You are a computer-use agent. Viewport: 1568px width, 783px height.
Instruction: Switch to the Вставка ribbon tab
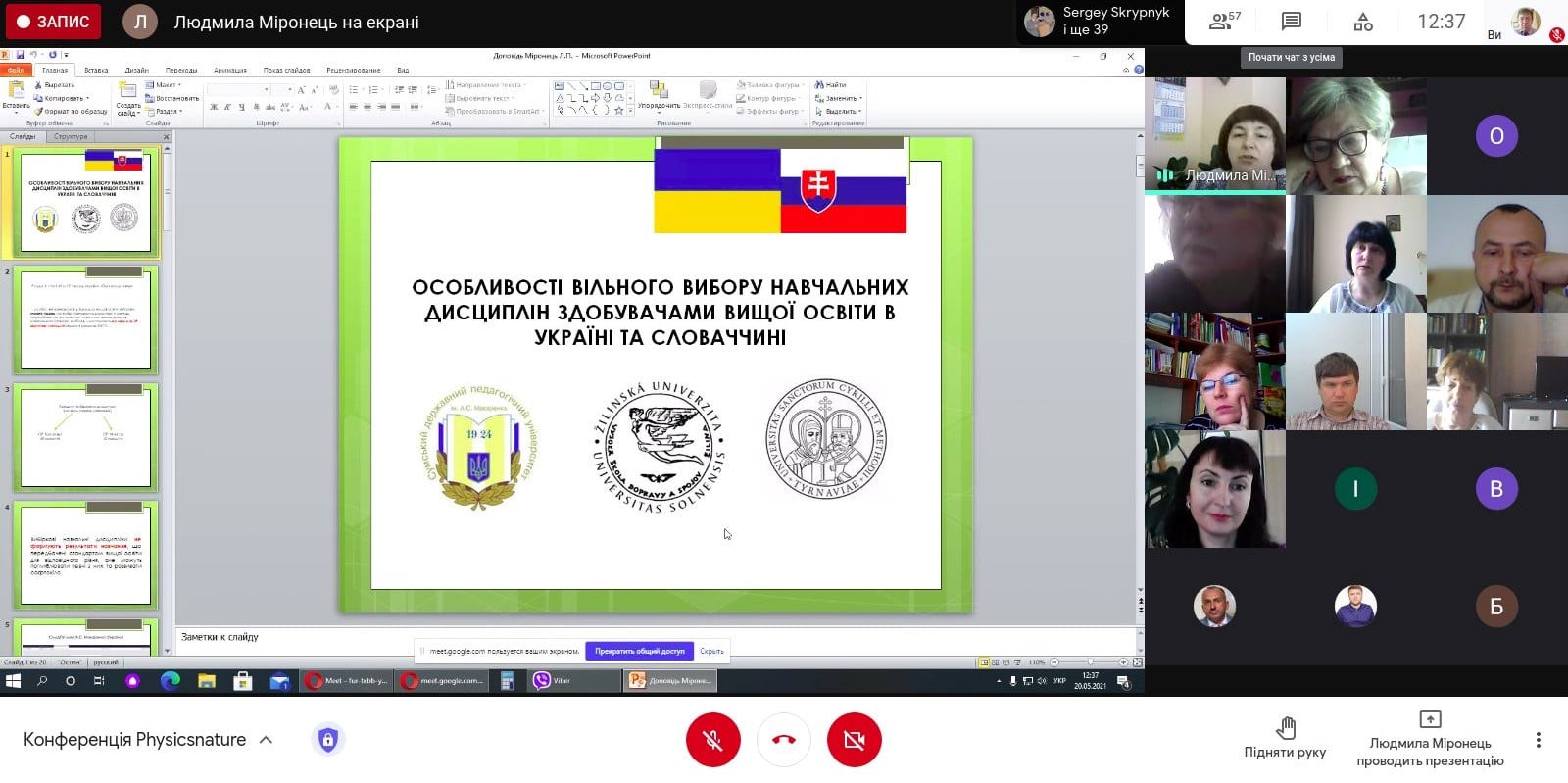96,70
